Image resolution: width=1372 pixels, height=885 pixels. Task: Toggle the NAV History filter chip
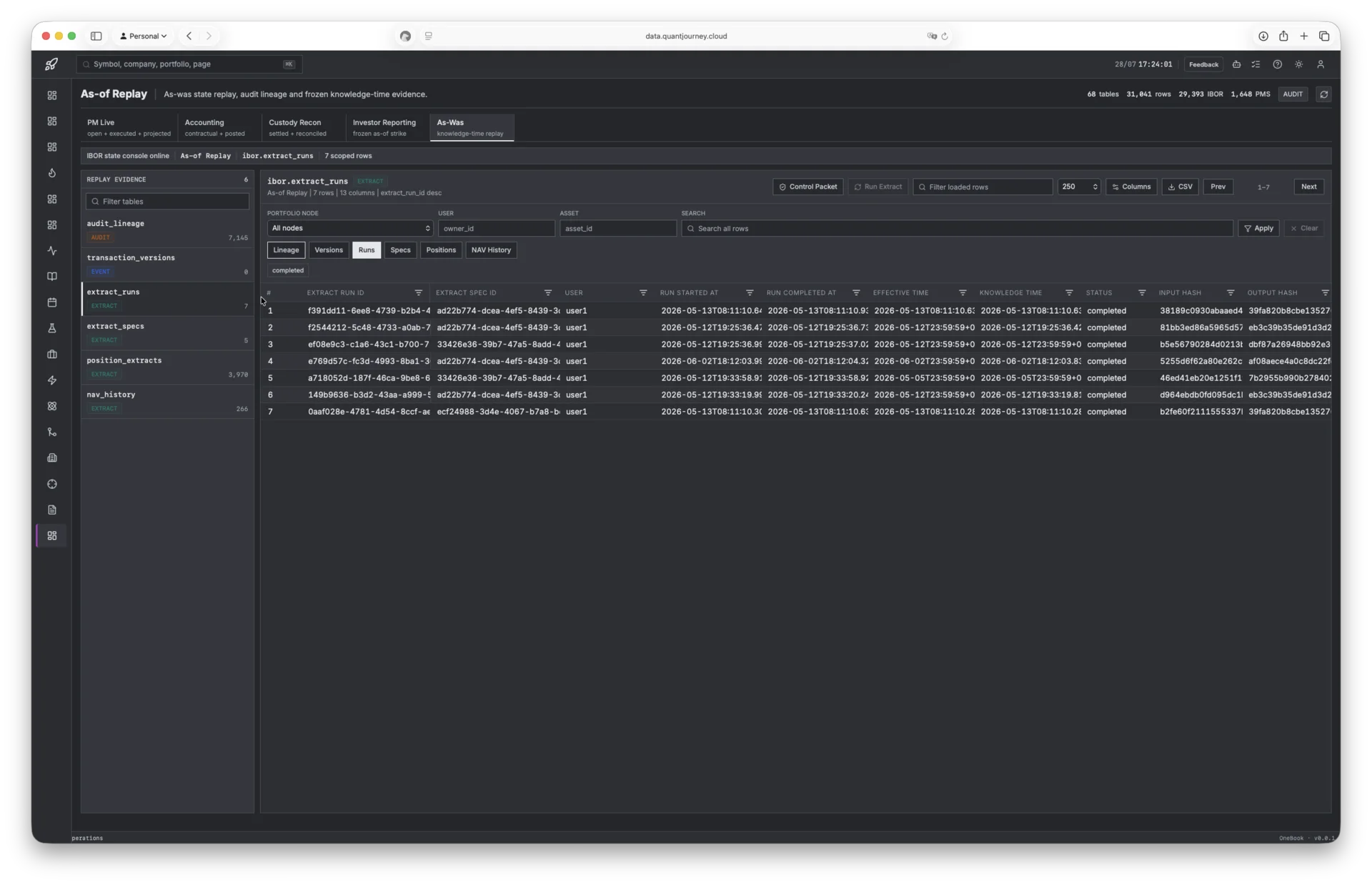coord(491,250)
